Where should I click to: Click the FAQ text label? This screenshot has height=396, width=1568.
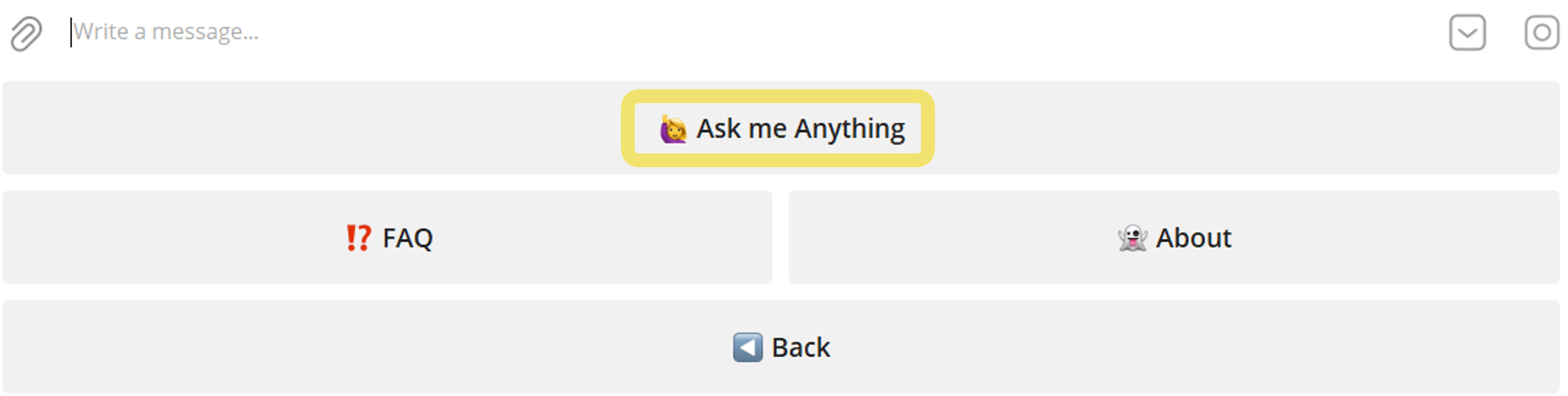[408, 238]
